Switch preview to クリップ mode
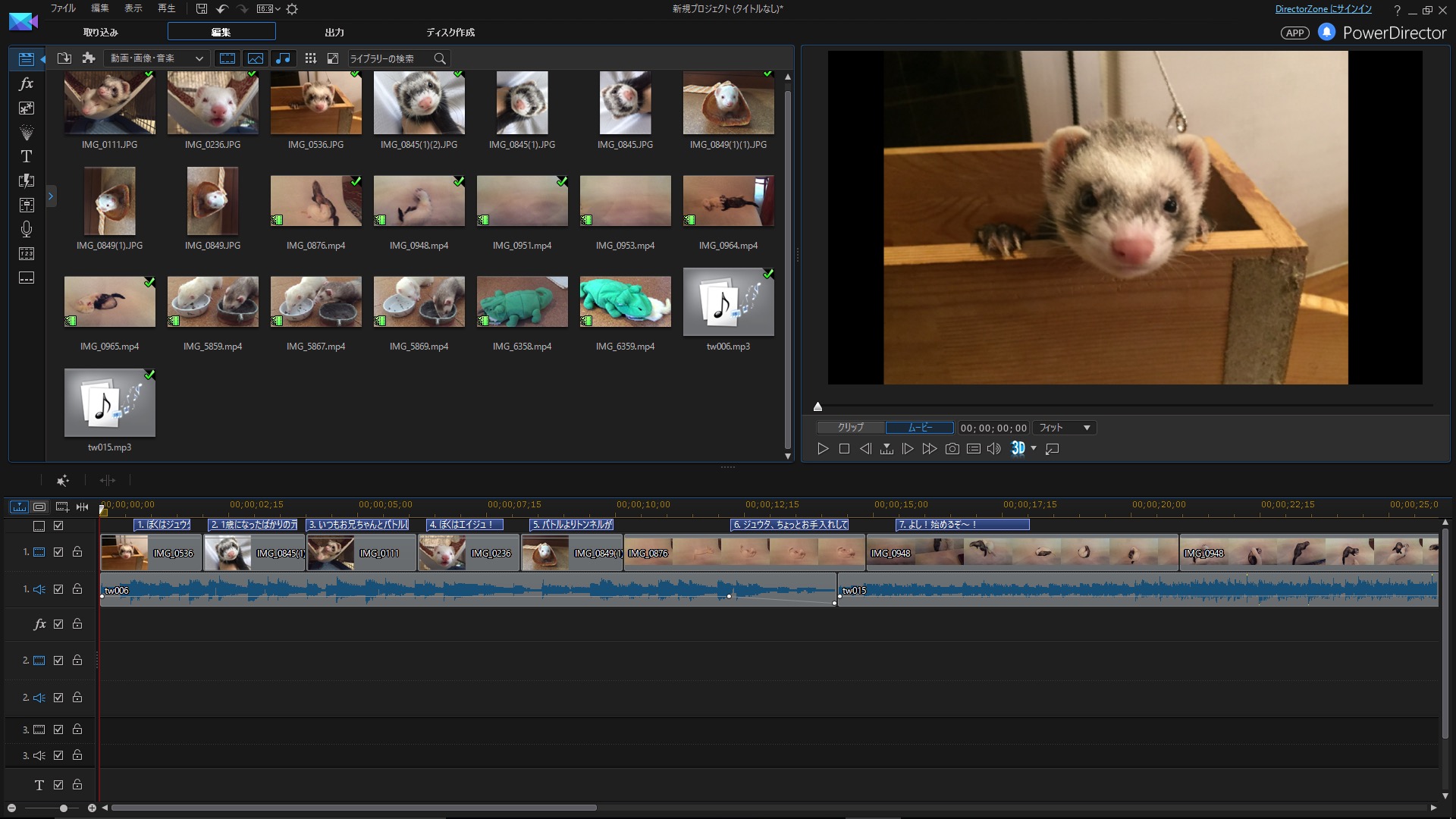1456x819 pixels. (x=850, y=428)
